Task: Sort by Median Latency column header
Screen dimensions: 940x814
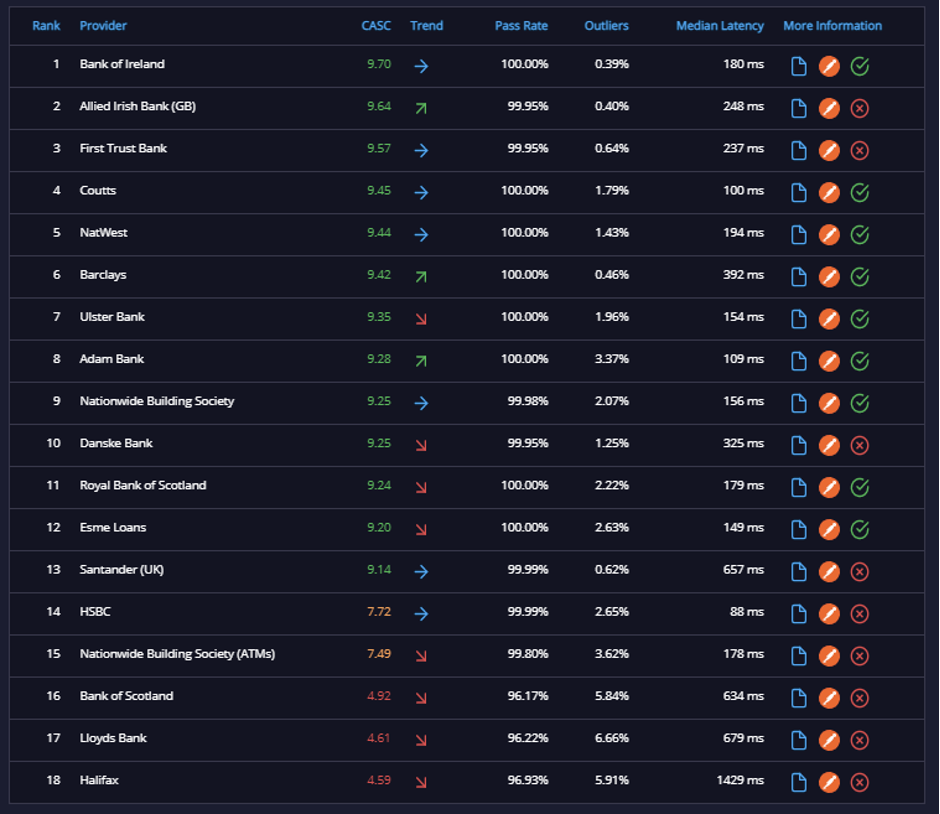Action: (719, 26)
